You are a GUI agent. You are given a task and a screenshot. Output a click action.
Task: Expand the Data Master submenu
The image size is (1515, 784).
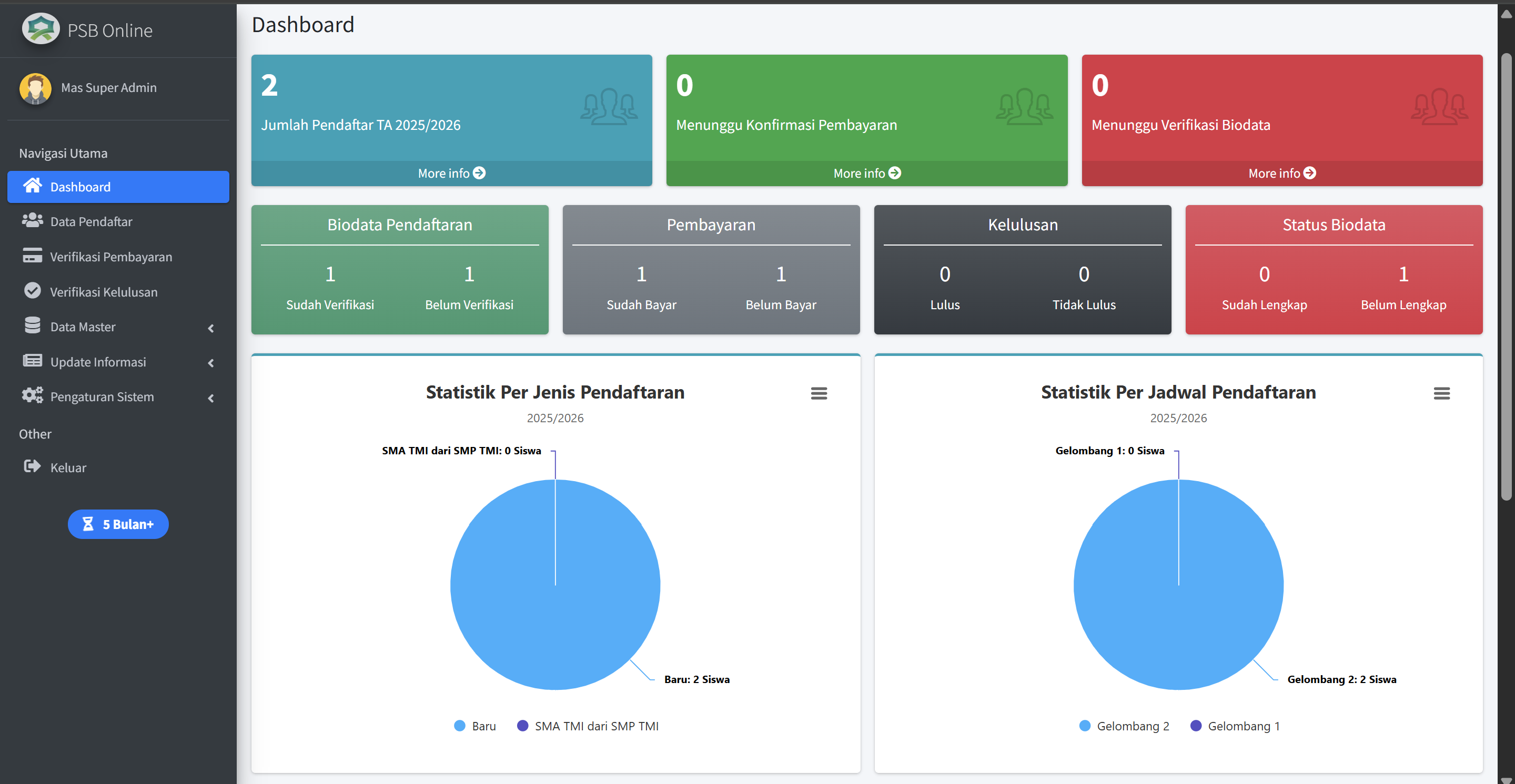211,328
